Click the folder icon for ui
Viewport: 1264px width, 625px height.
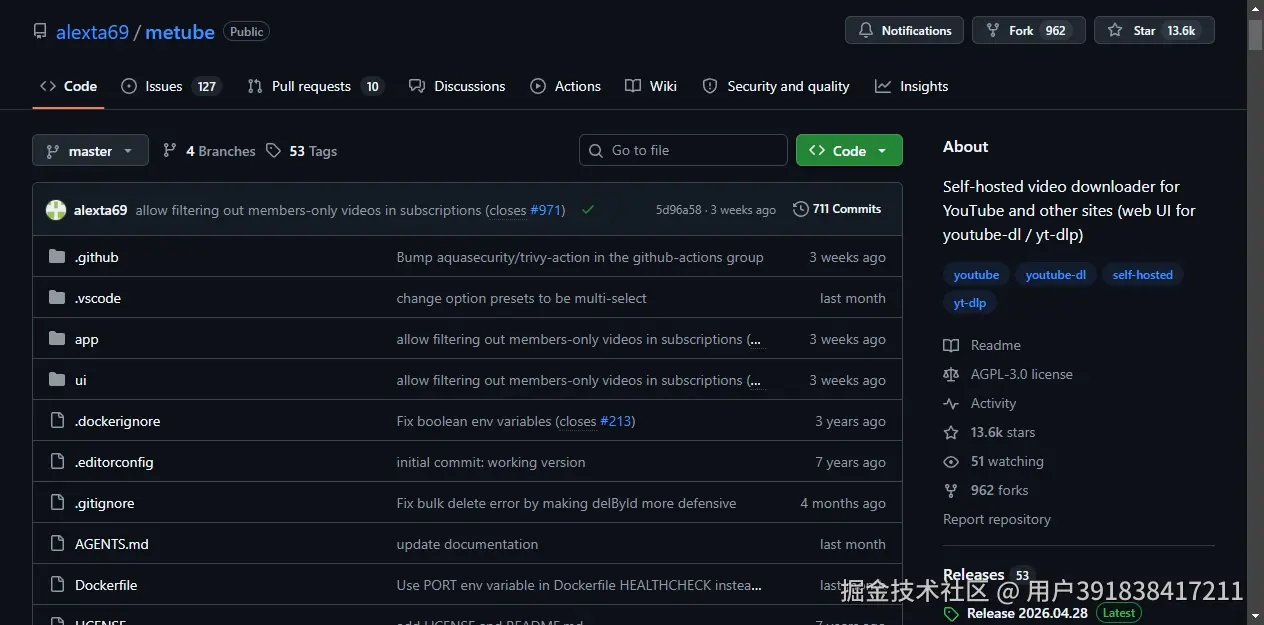pos(57,380)
